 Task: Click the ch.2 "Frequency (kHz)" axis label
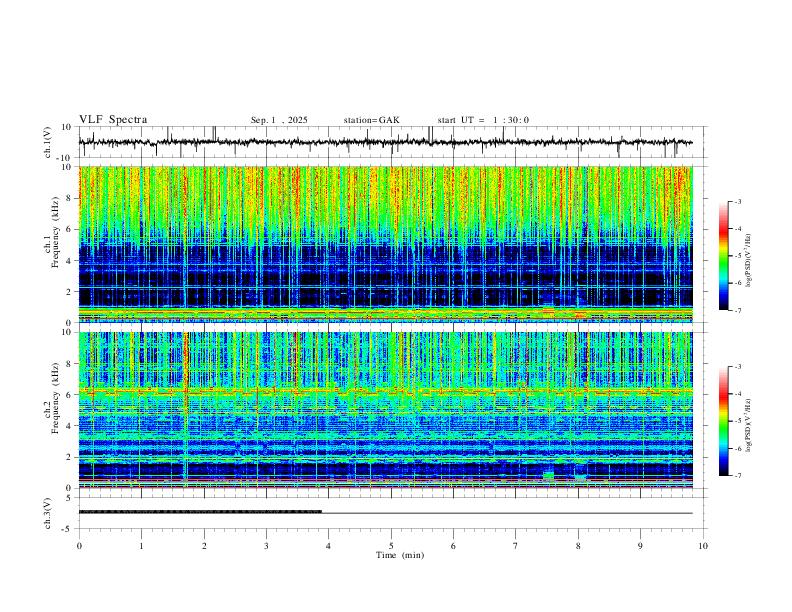click(55, 398)
